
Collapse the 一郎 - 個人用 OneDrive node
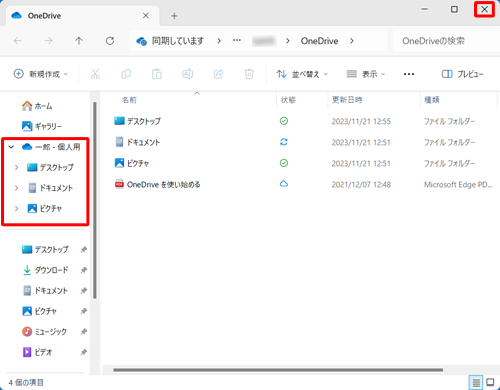coord(12,147)
